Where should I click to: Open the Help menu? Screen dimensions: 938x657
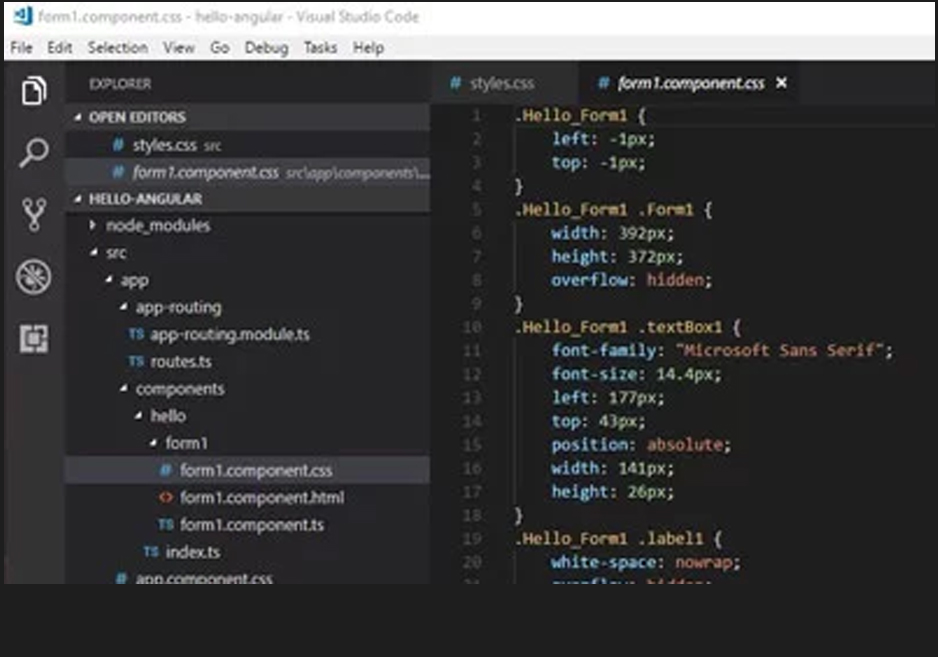click(368, 47)
